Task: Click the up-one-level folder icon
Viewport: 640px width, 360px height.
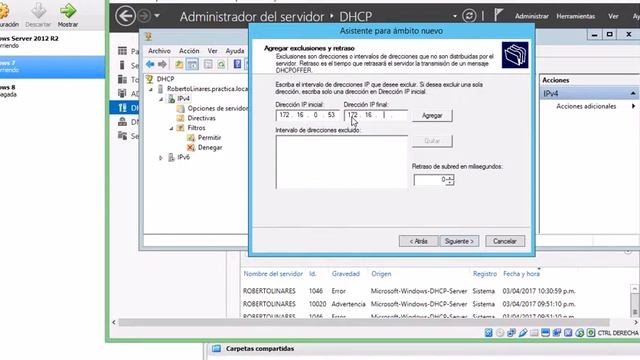Action: tap(179, 64)
